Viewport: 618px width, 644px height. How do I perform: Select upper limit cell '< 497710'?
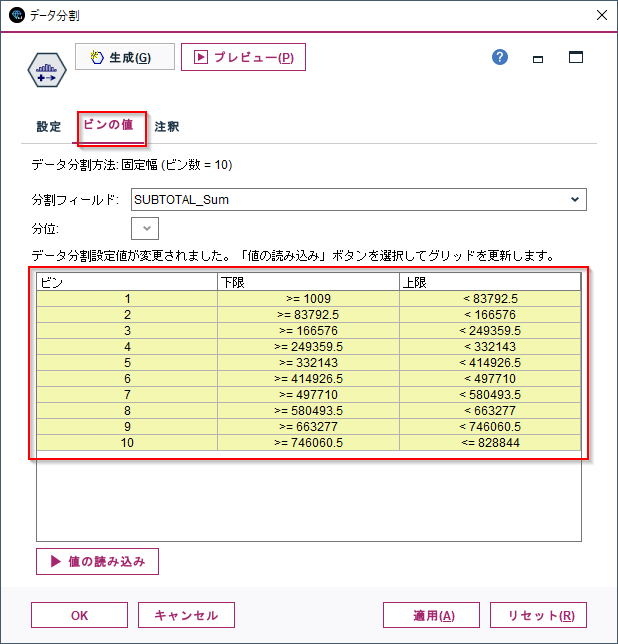490,379
